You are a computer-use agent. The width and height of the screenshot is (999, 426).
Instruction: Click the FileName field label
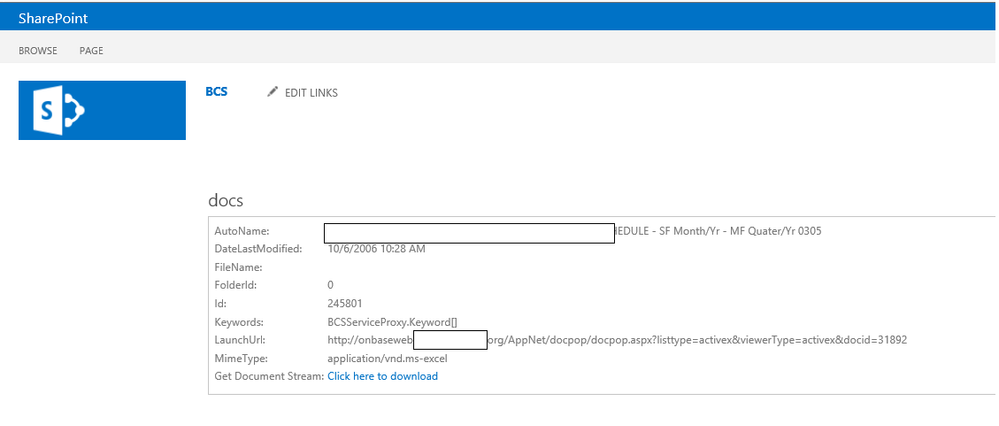[238, 267]
